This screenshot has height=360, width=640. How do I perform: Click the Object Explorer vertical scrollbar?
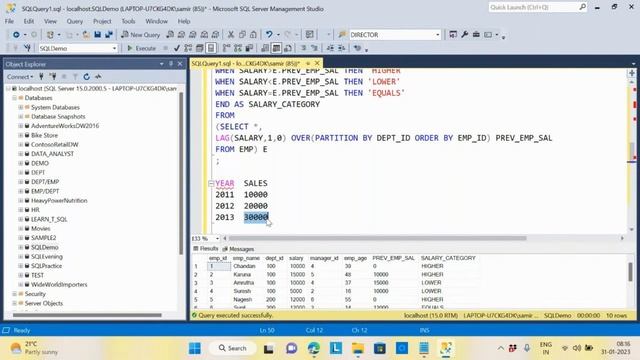click(x=181, y=173)
